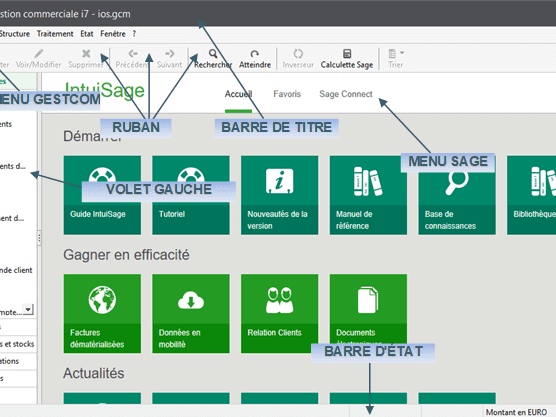Open Nouveautés de la version tile
The height and width of the screenshot is (417, 556).
(279, 195)
